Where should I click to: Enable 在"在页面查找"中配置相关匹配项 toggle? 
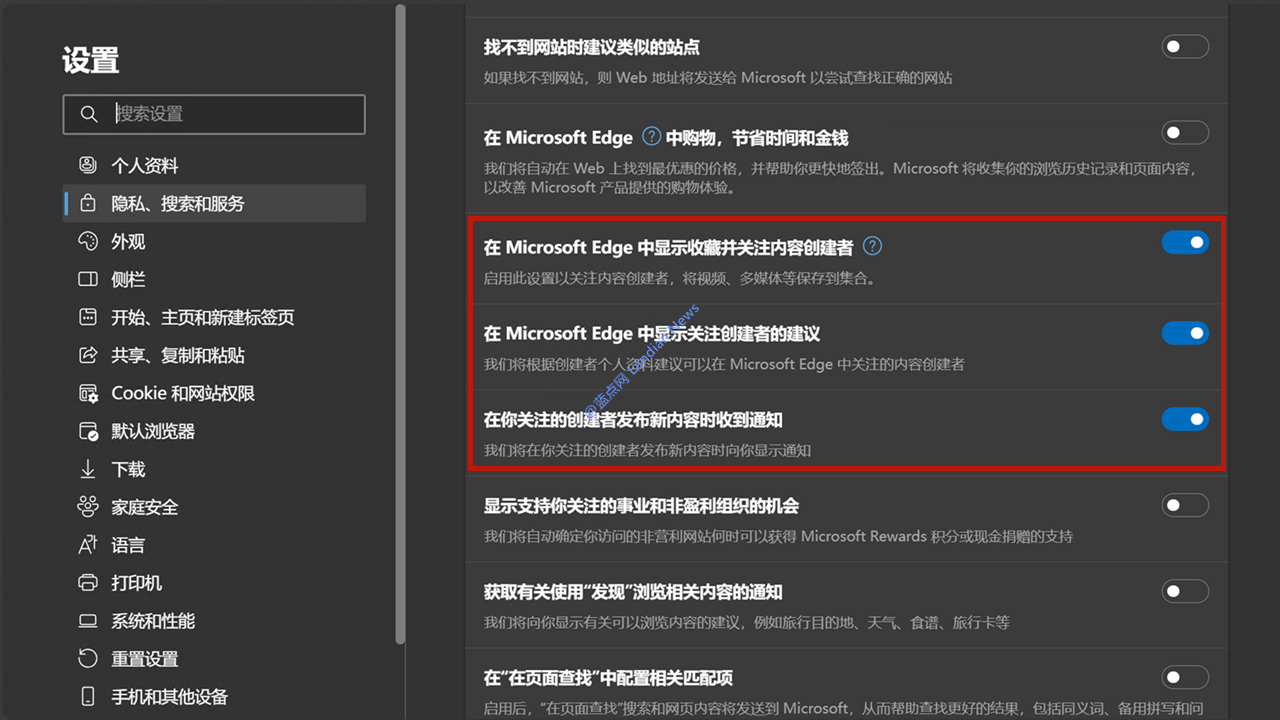[x=1185, y=677]
